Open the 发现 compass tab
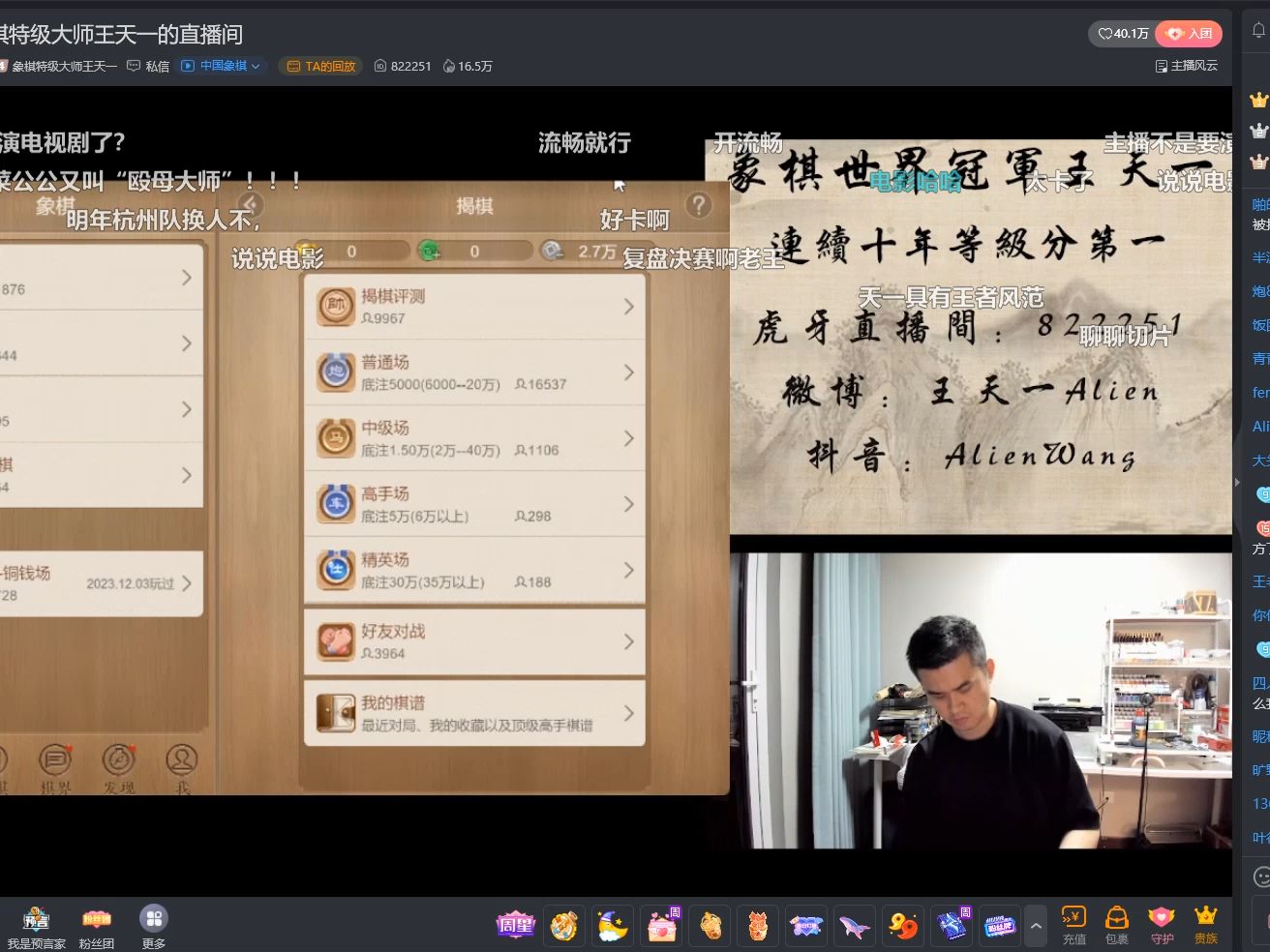Viewport: 1270px width, 952px height. (x=118, y=769)
